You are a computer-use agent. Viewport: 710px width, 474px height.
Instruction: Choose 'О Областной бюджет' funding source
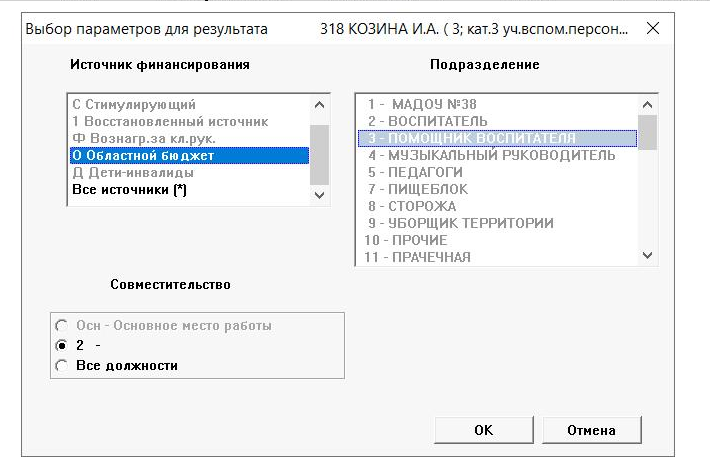click(143, 155)
